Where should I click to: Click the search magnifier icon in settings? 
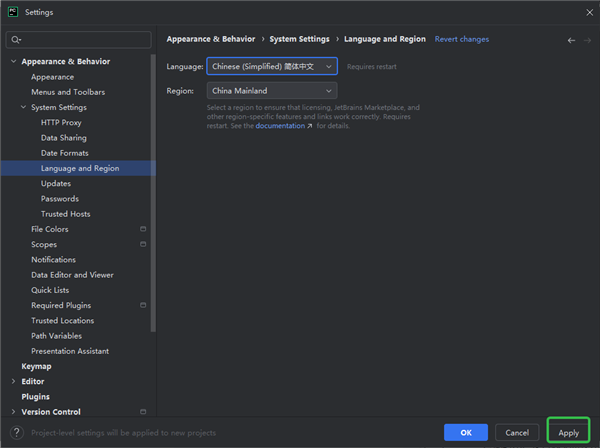click(x=16, y=40)
